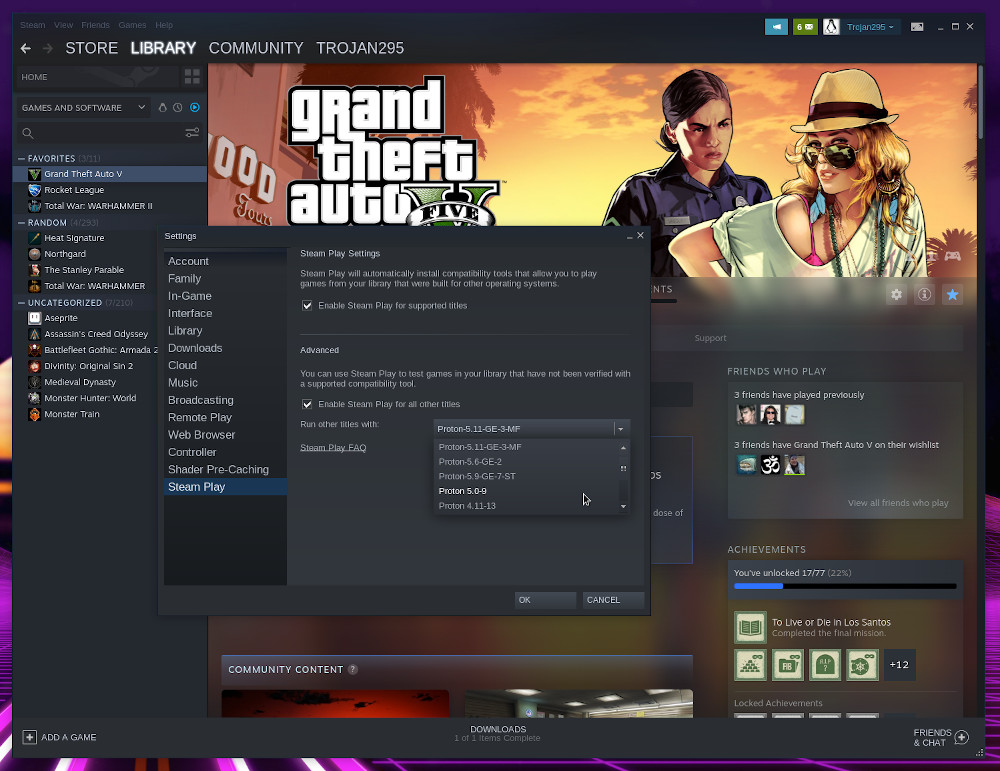Click View all friends who play
This screenshot has height=771, width=1000.
point(898,503)
